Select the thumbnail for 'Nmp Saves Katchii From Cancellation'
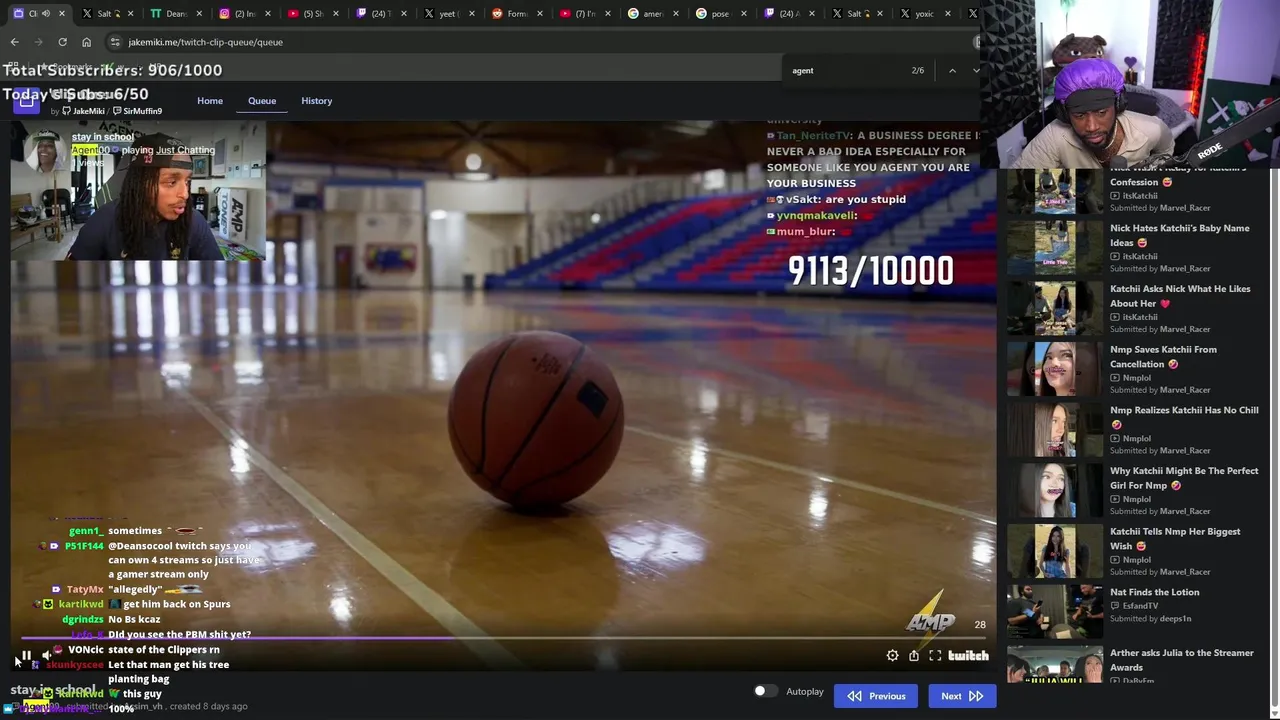 [x=1055, y=369]
